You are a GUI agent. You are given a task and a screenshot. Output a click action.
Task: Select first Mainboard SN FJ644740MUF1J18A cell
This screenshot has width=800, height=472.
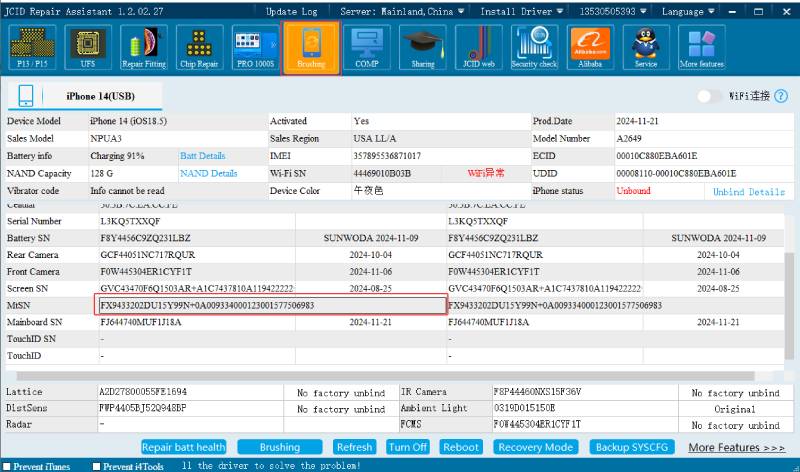point(196,322)
